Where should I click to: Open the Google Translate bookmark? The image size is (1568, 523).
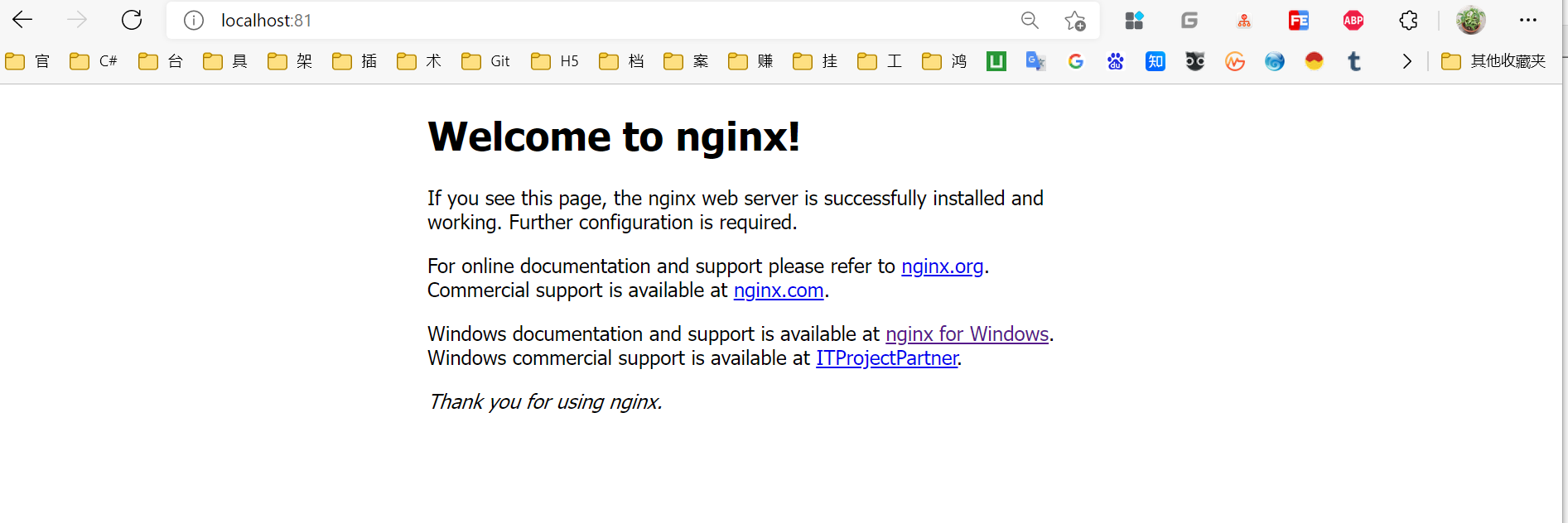click(x=1036, y=61)
